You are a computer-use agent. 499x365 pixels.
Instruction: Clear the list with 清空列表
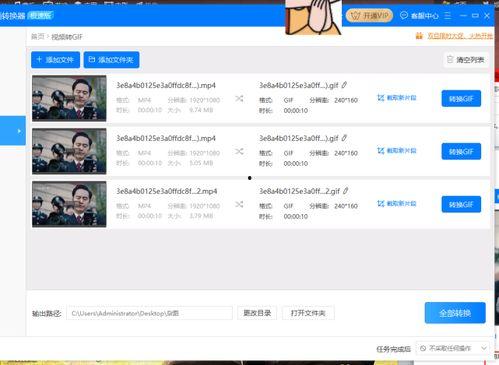[x=466, y=60]
